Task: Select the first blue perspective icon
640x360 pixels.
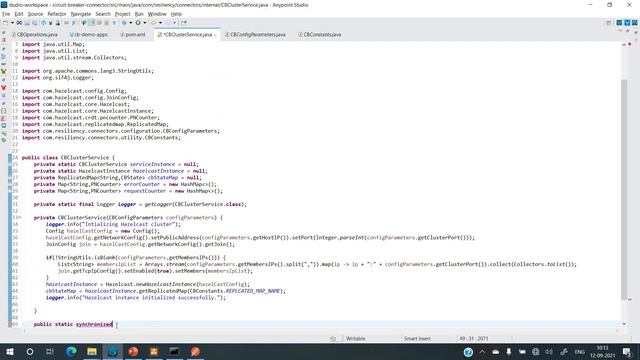Action: pos(619,23)
